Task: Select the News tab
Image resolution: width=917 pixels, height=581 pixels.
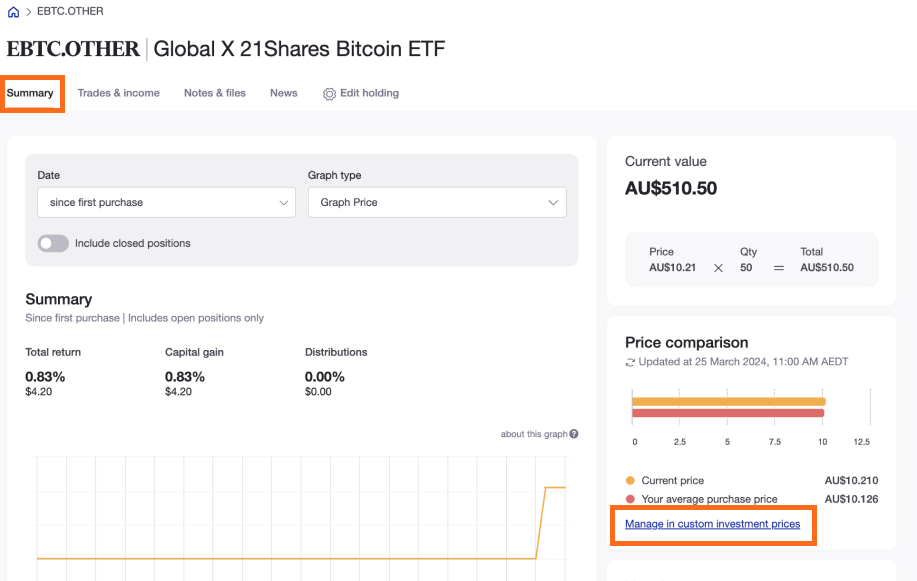Action: [x=283, y=93]
